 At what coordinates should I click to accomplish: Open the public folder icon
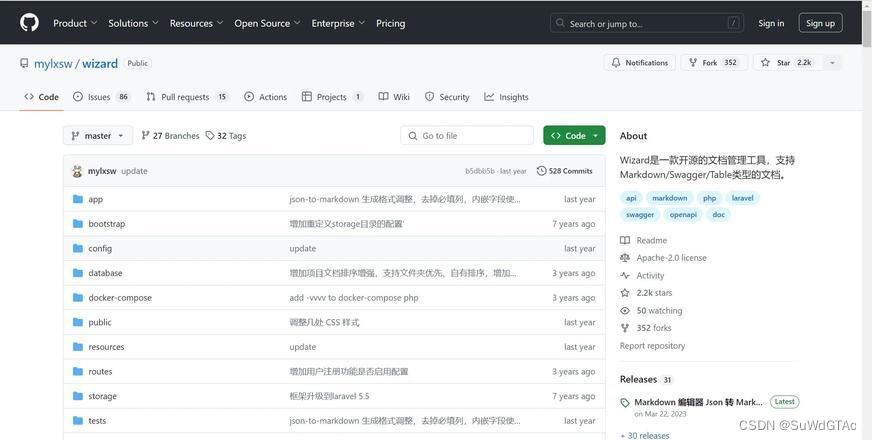[x=78, y=322]
